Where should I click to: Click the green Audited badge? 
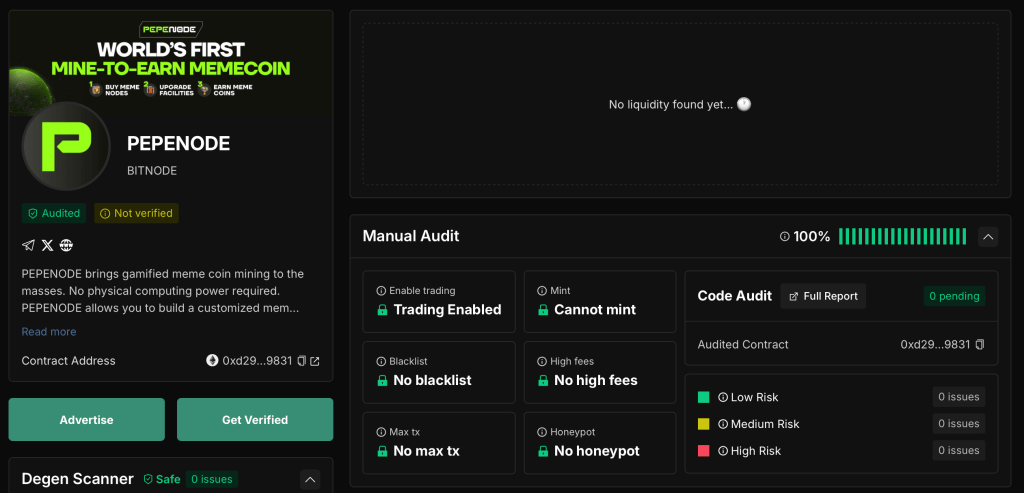[54, 213]
